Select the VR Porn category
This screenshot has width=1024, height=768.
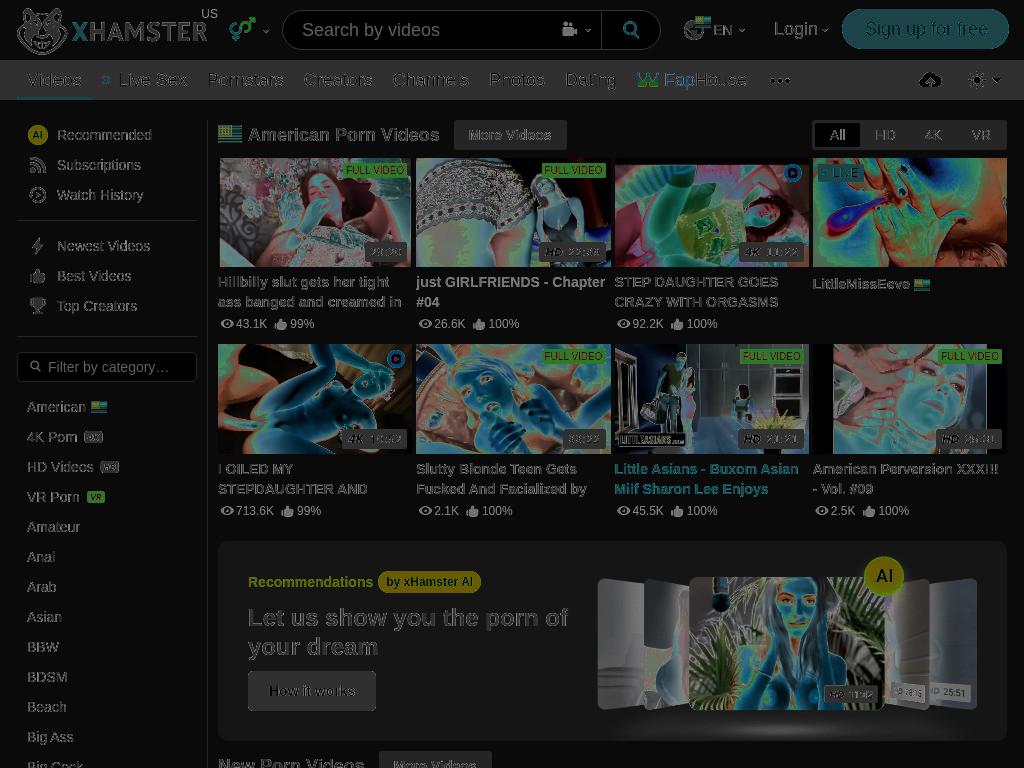(x=65, y=498)
